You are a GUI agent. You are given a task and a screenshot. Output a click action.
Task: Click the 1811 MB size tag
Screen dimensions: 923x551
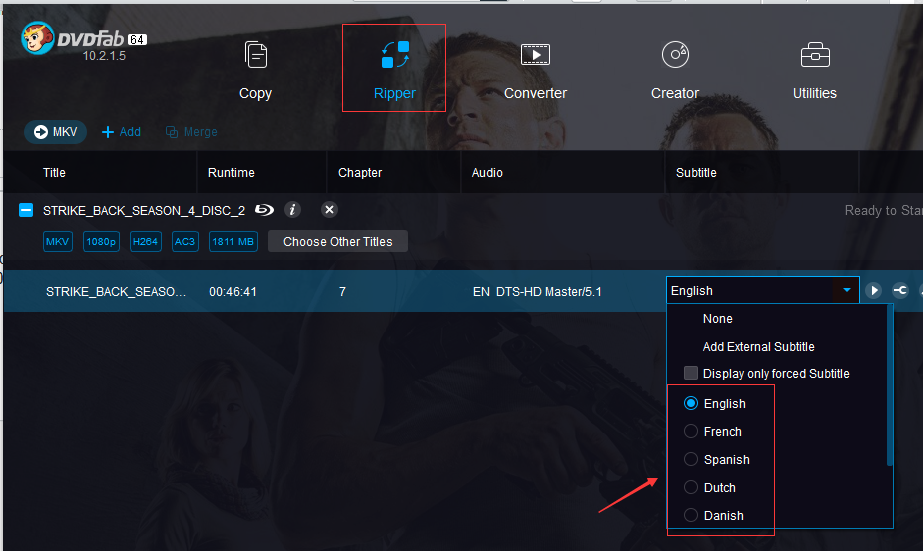tap(233, 241)
